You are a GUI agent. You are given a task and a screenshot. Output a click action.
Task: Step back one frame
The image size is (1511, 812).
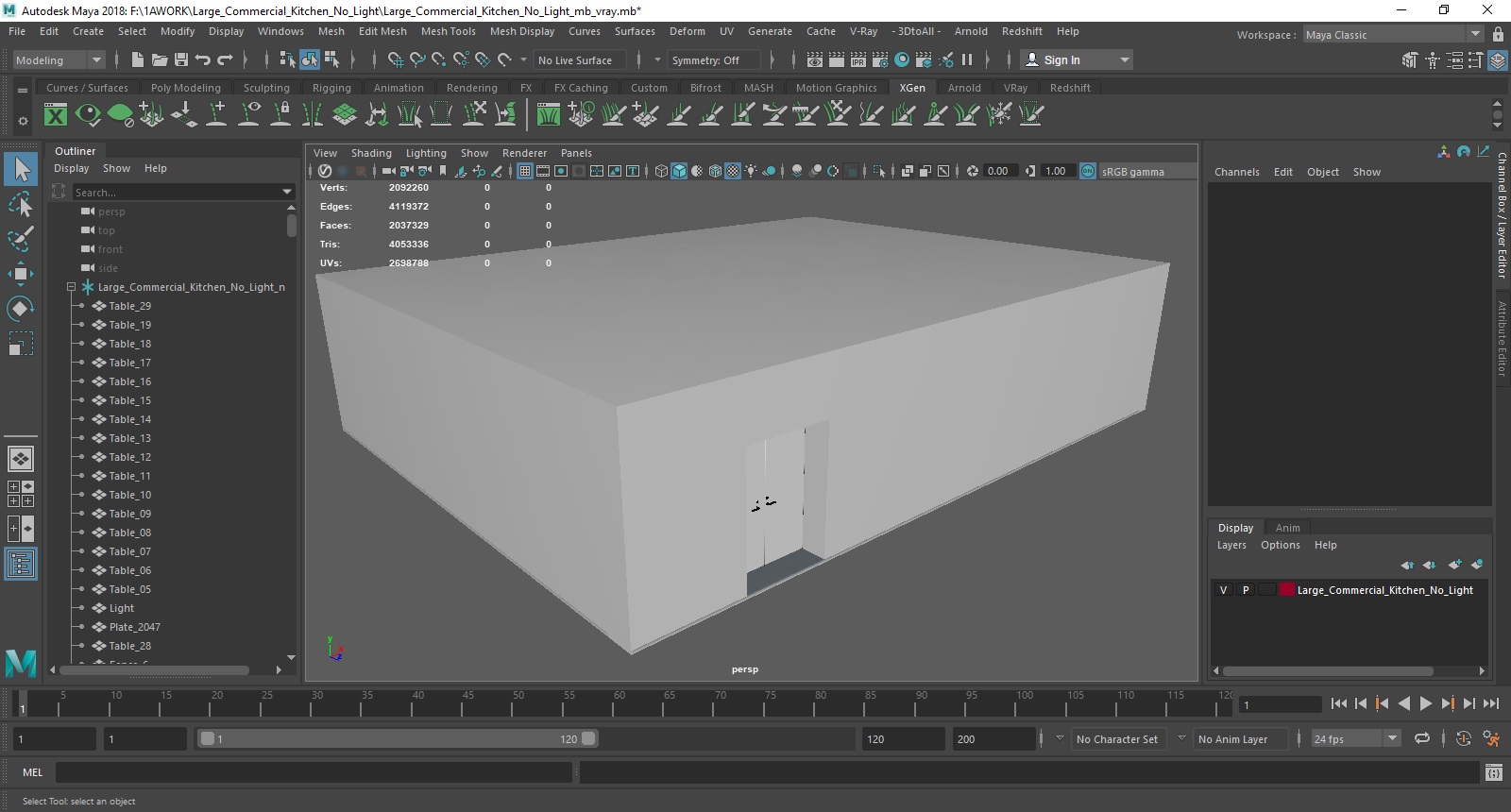point(1360,703)
